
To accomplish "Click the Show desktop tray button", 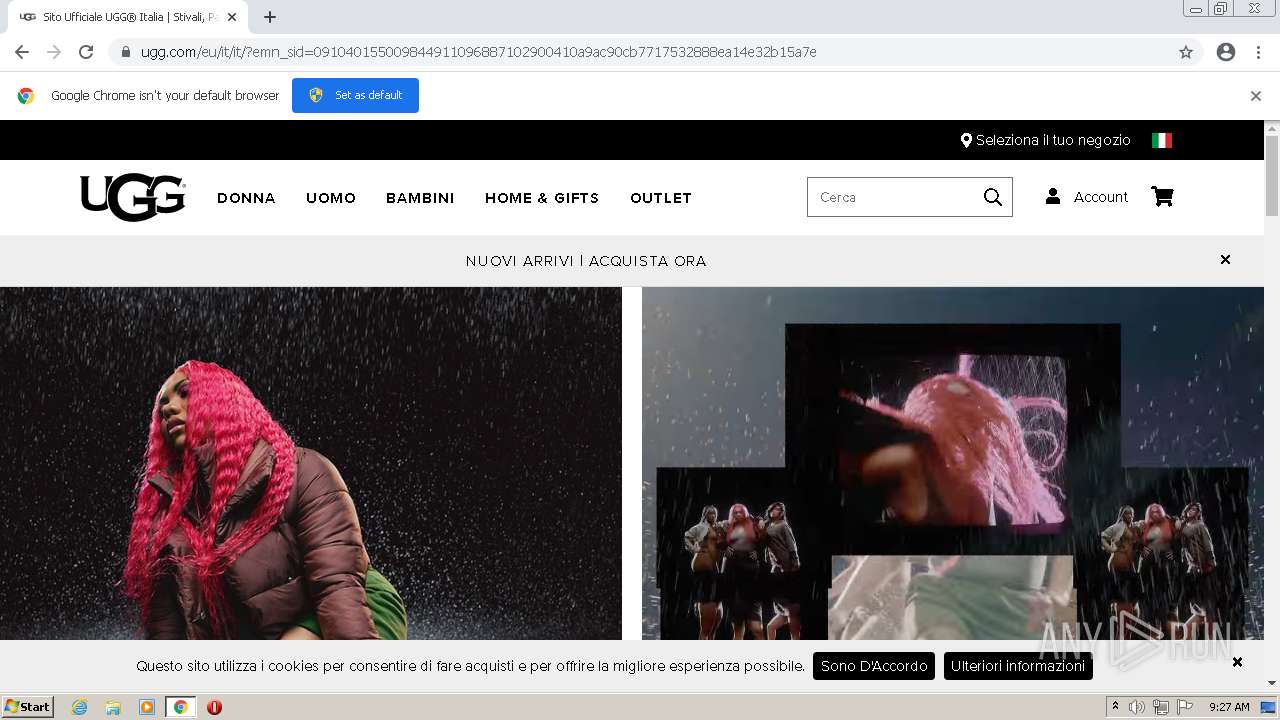I will (1268, 707).
